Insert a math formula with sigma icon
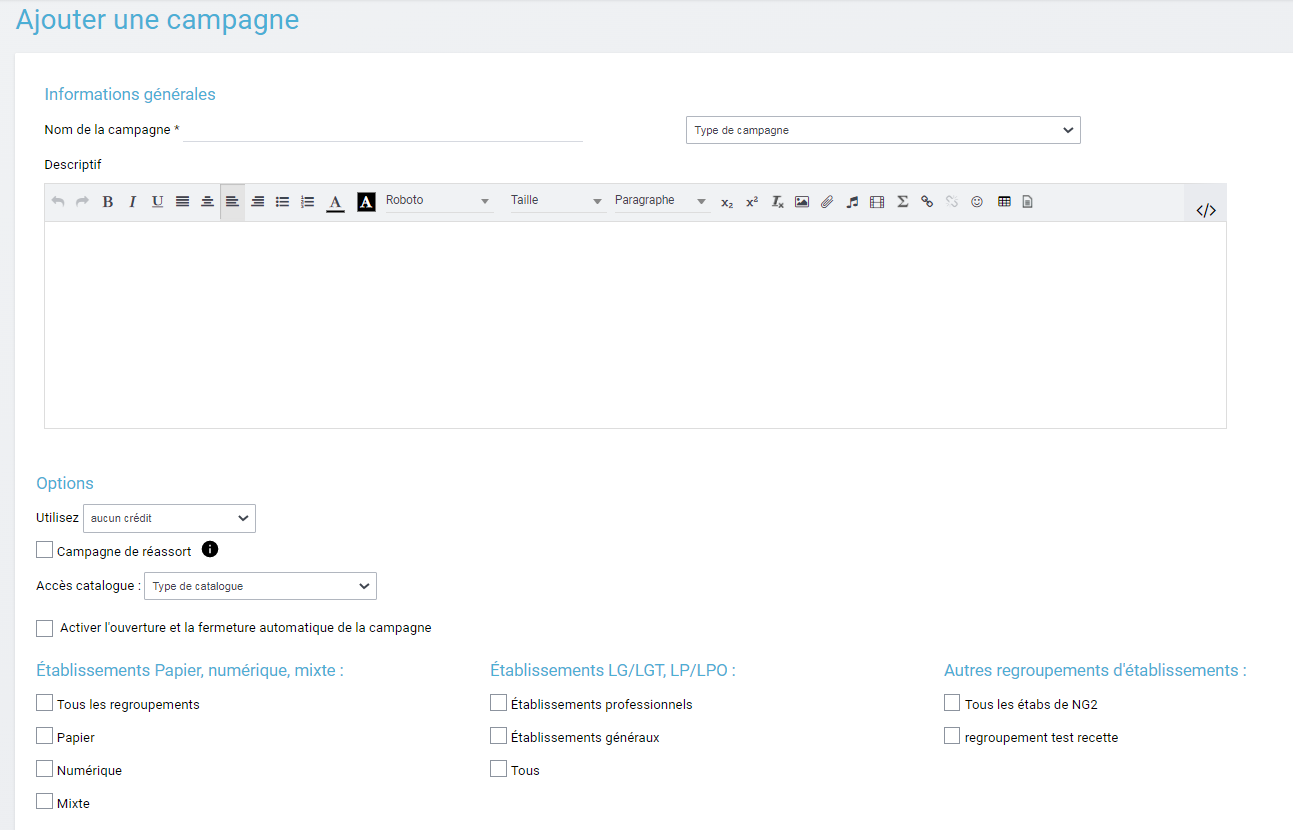The height and width of the screenshot is (830, 1293). [902, 202]
